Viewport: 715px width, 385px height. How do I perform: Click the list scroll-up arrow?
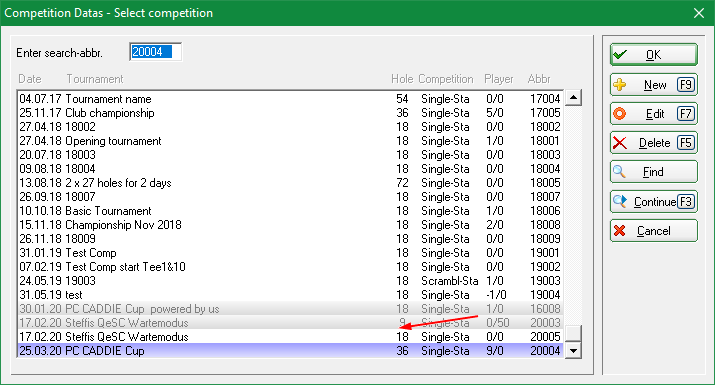[x=574, y=98]
